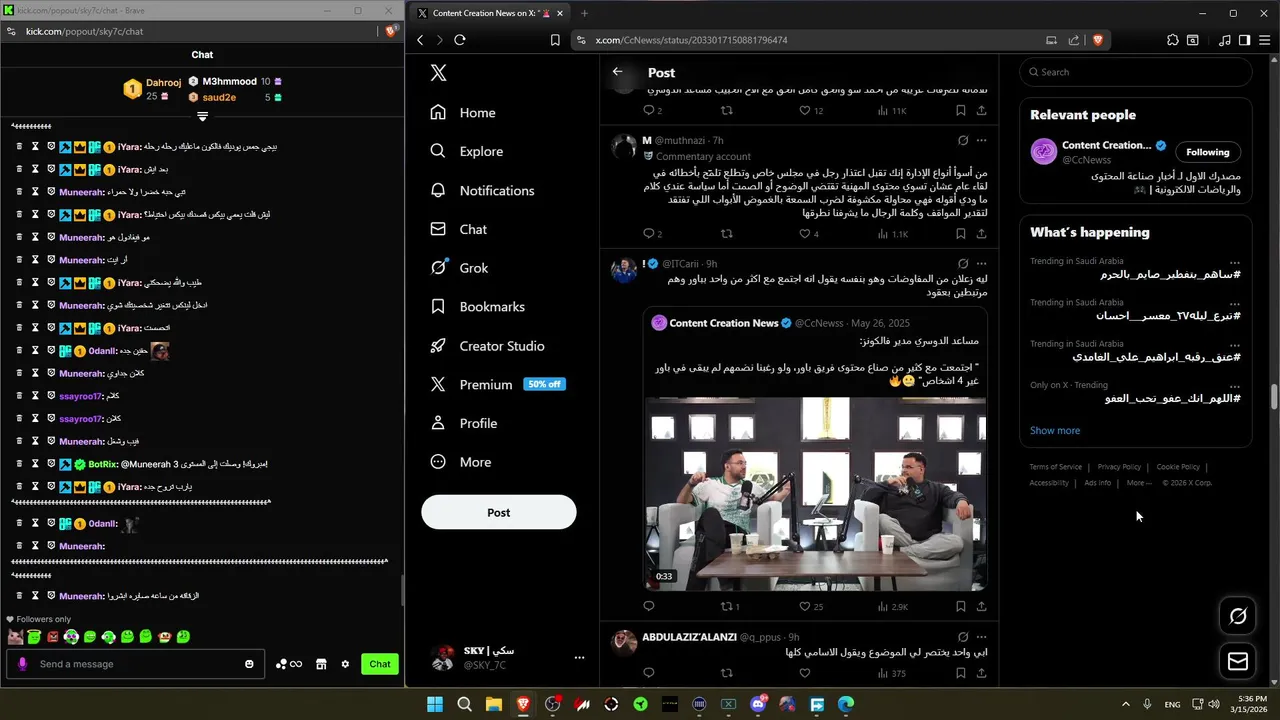Image resolution: width=1280 pixels, height=720 pixels.
Task: View analytics of 2.9K views post
Action: (893, 606)
